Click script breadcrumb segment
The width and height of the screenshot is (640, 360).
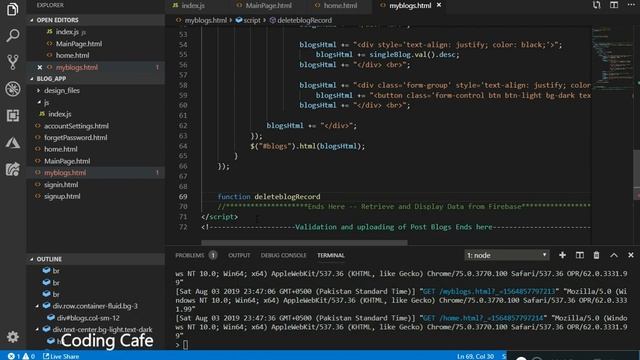point(248,20)
